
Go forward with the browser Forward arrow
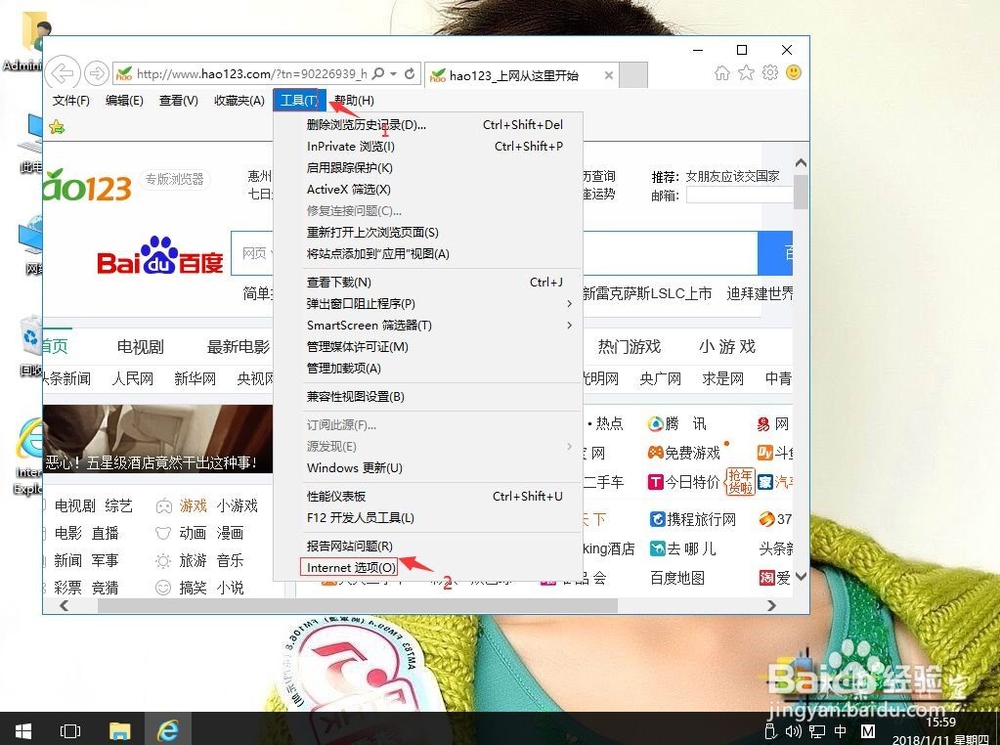[x=96, y=74]
